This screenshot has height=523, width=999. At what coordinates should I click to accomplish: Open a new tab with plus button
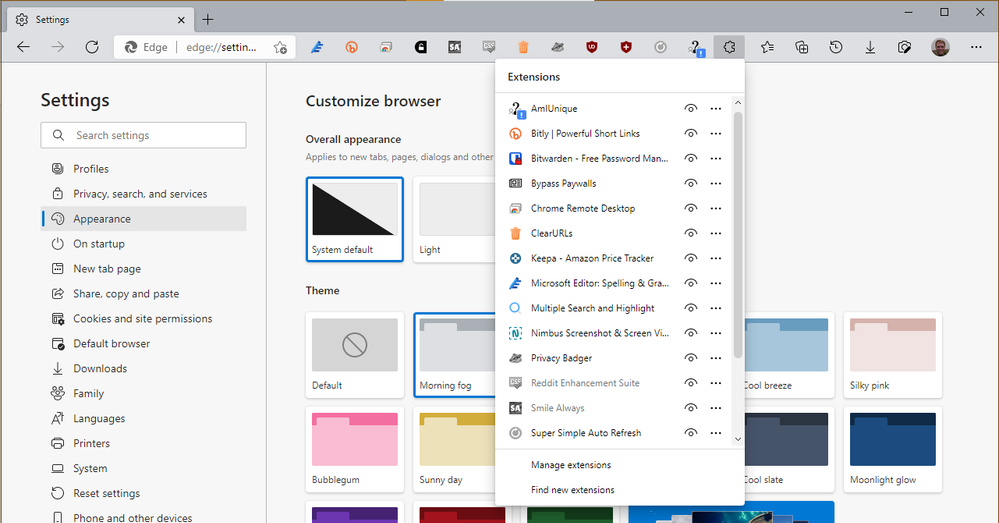[208, 20]
